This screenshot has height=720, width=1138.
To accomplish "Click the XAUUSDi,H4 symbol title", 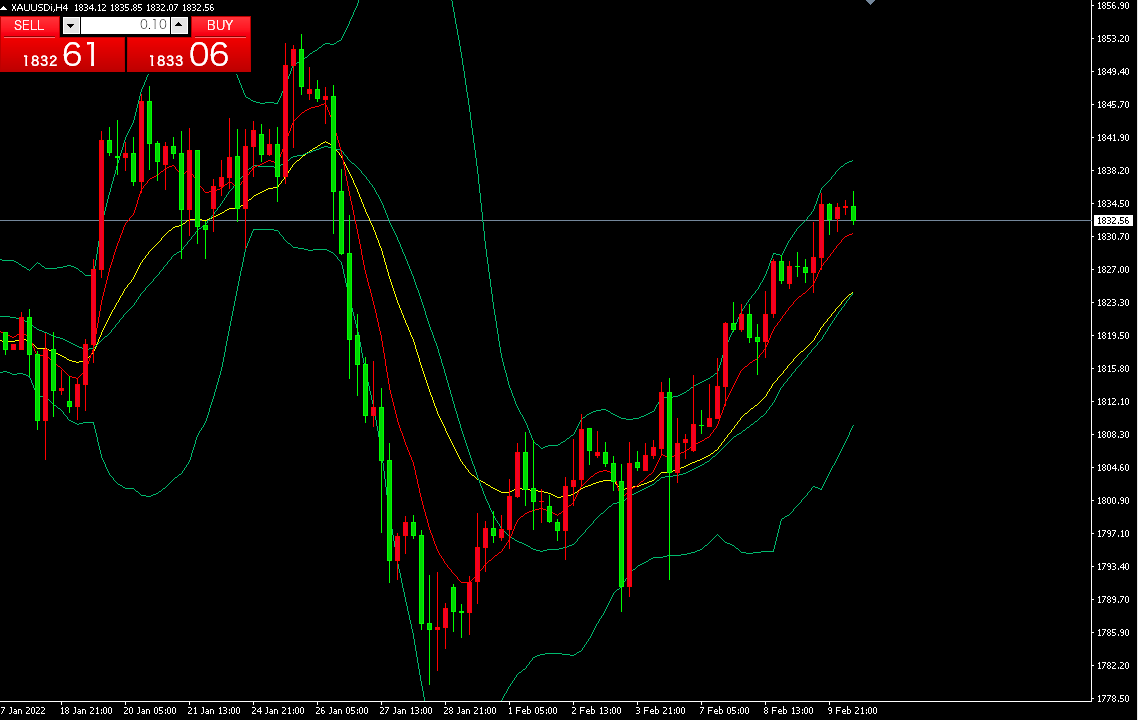I will [x=40, y=7].
